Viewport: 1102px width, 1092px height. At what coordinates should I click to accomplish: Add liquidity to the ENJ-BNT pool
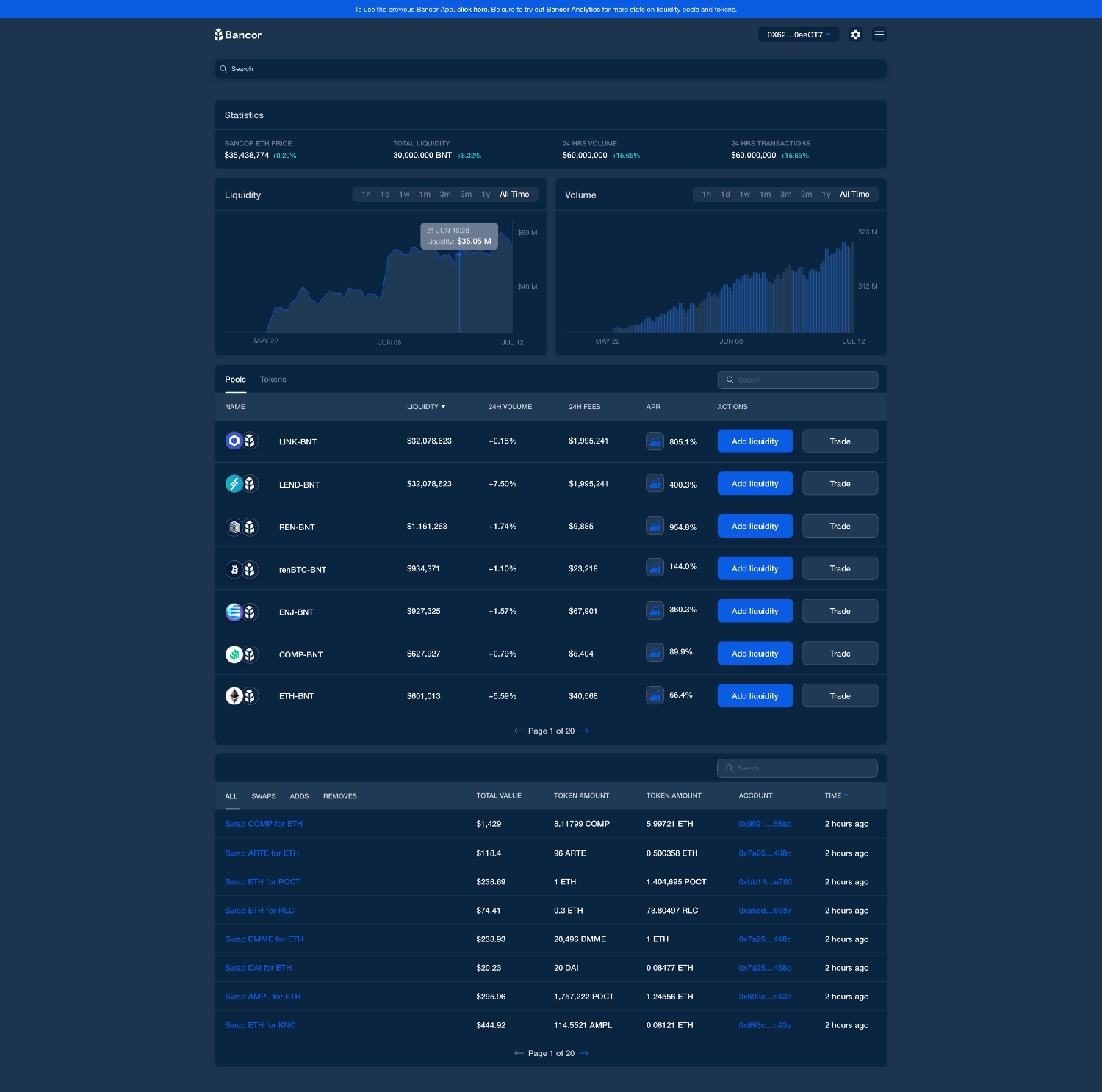point(755,611)
